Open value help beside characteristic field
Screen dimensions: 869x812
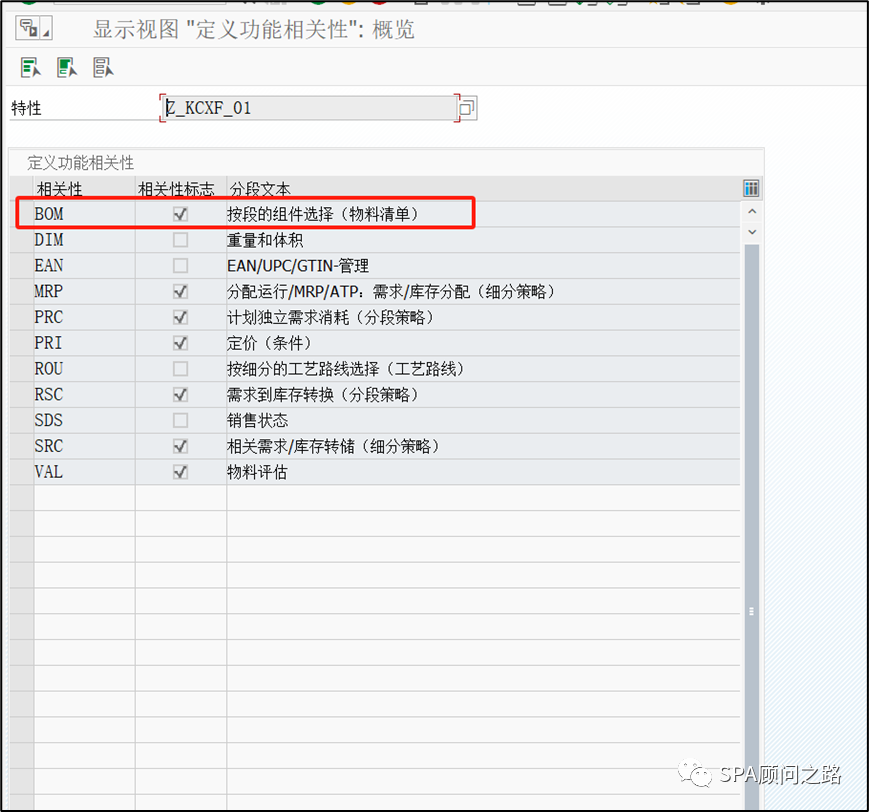[x=467, y=108]
